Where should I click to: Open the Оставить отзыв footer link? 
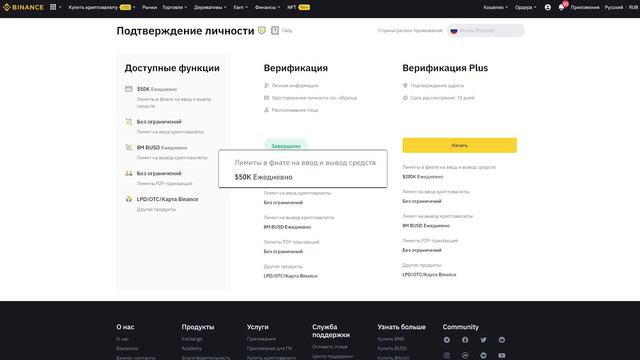(x=330, y=347)
